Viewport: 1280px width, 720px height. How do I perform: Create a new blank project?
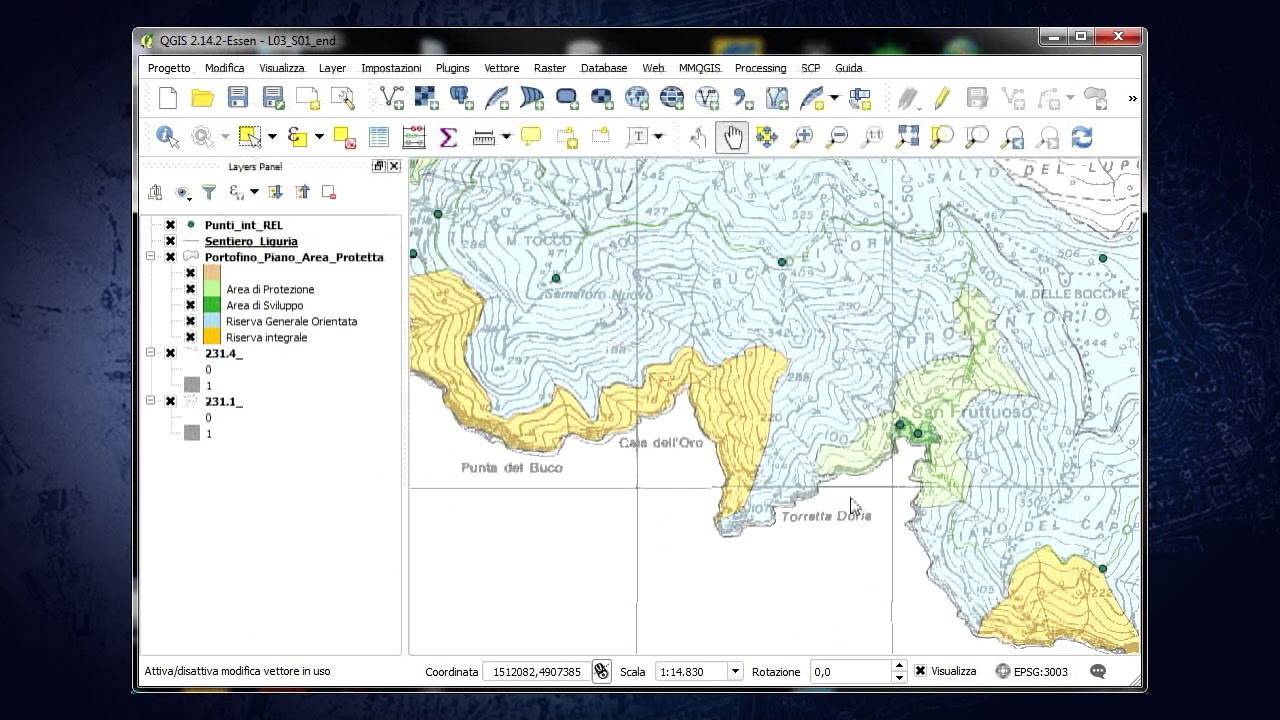[168, 98]
